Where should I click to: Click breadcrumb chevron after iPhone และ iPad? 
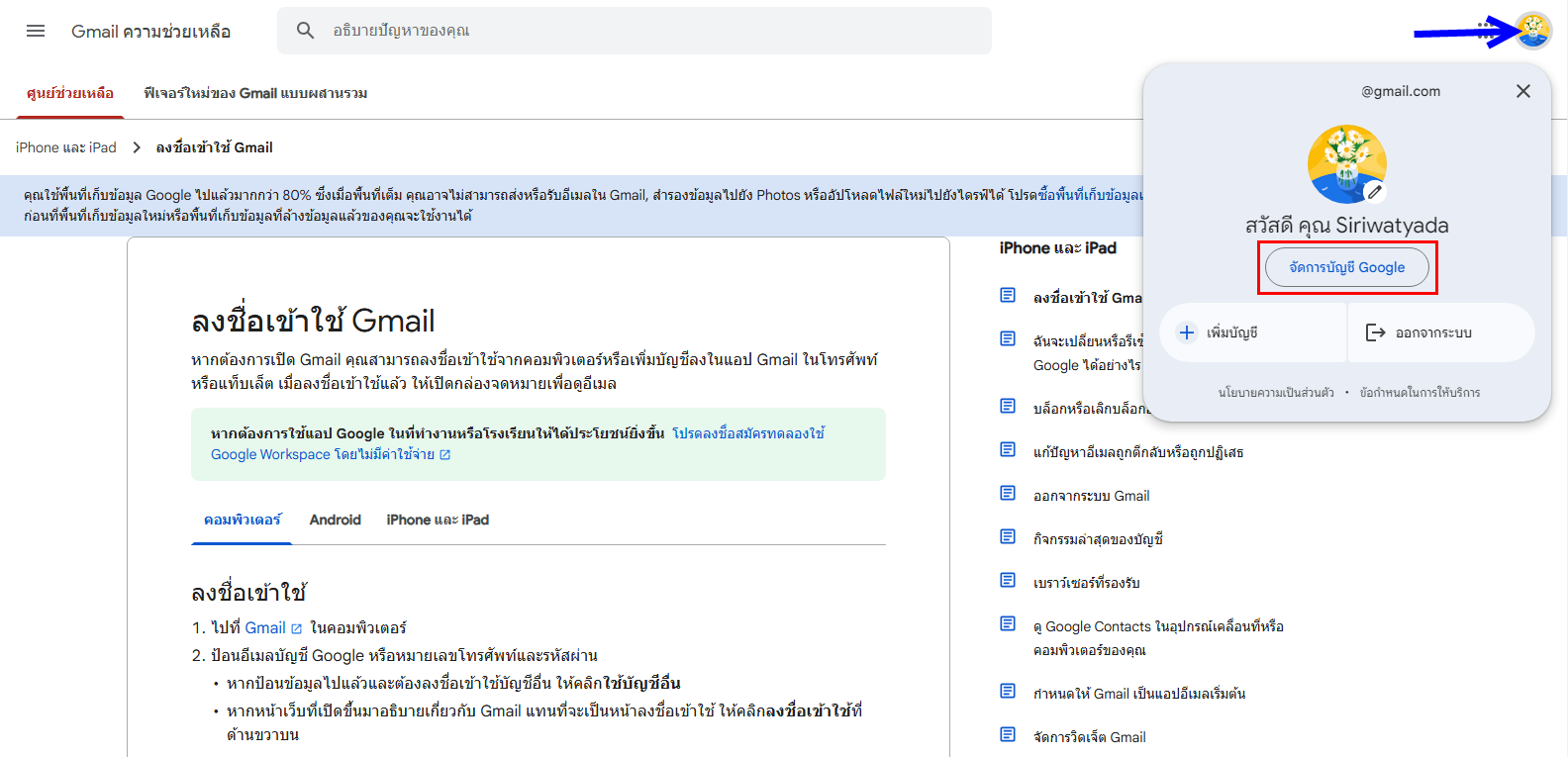click(137, 147)
